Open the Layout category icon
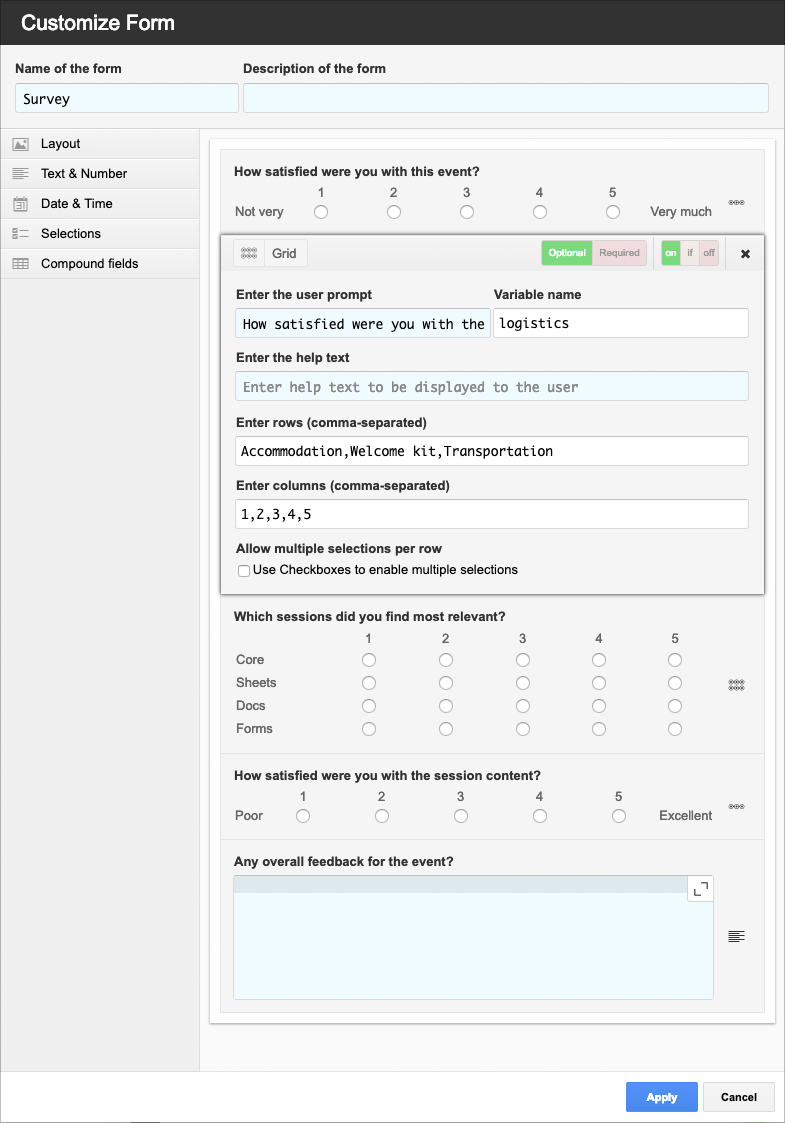The image size is (785, 1123). [x=21, y=144]
